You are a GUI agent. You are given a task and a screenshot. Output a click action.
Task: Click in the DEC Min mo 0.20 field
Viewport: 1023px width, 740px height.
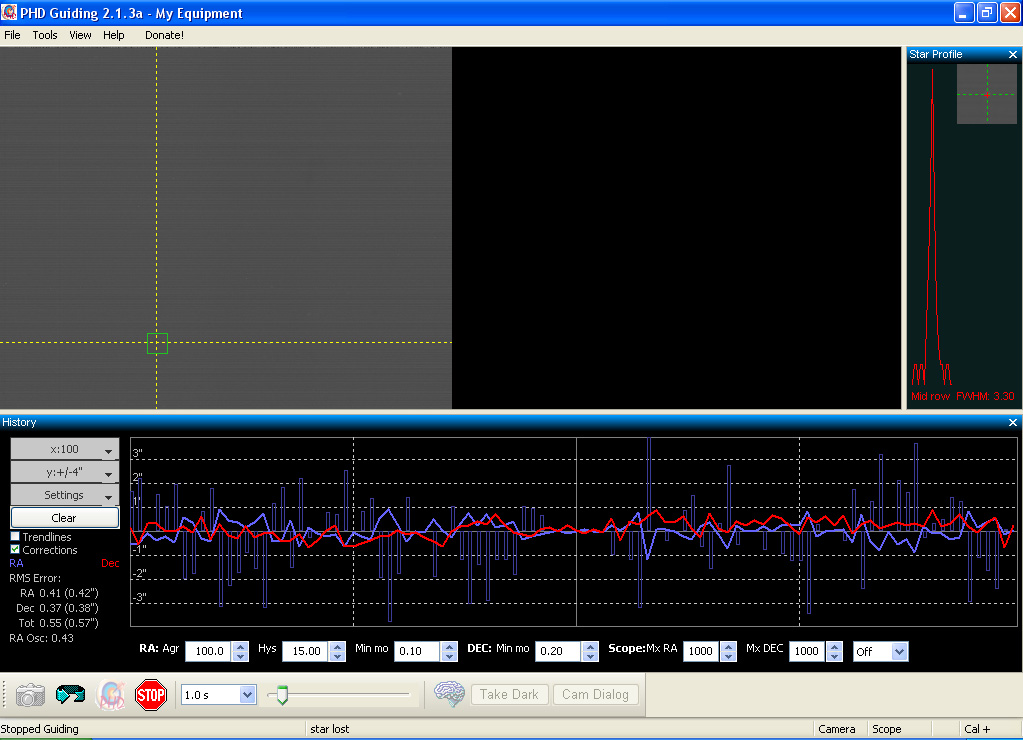(559, 651)
